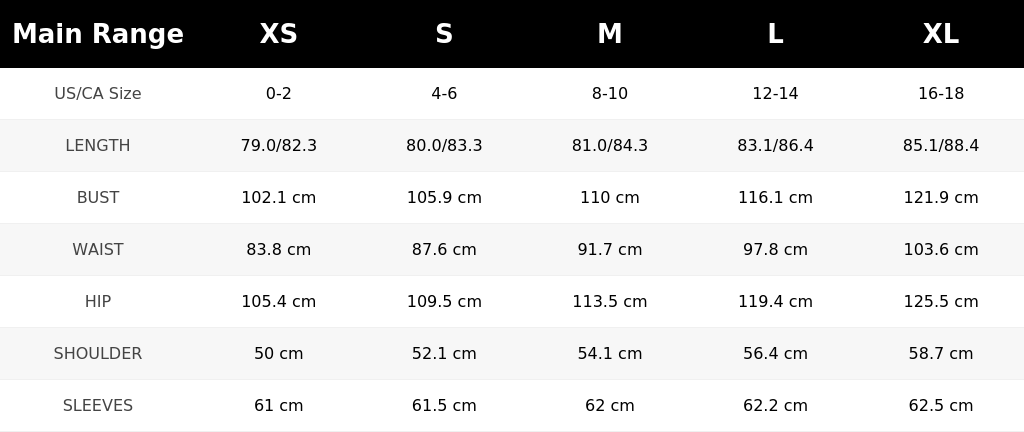Select the 16-18 US size cell
Viewport: 1024px width, 432px height.
point(940,93)
